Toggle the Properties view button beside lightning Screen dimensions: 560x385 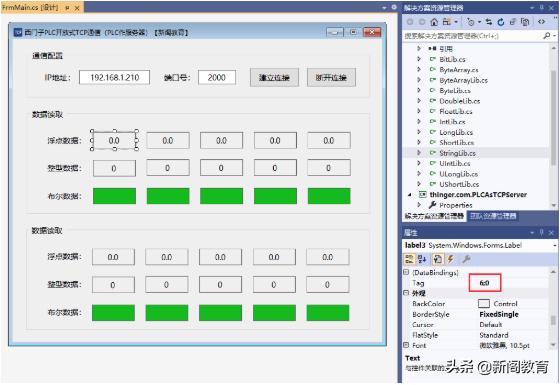438,259
